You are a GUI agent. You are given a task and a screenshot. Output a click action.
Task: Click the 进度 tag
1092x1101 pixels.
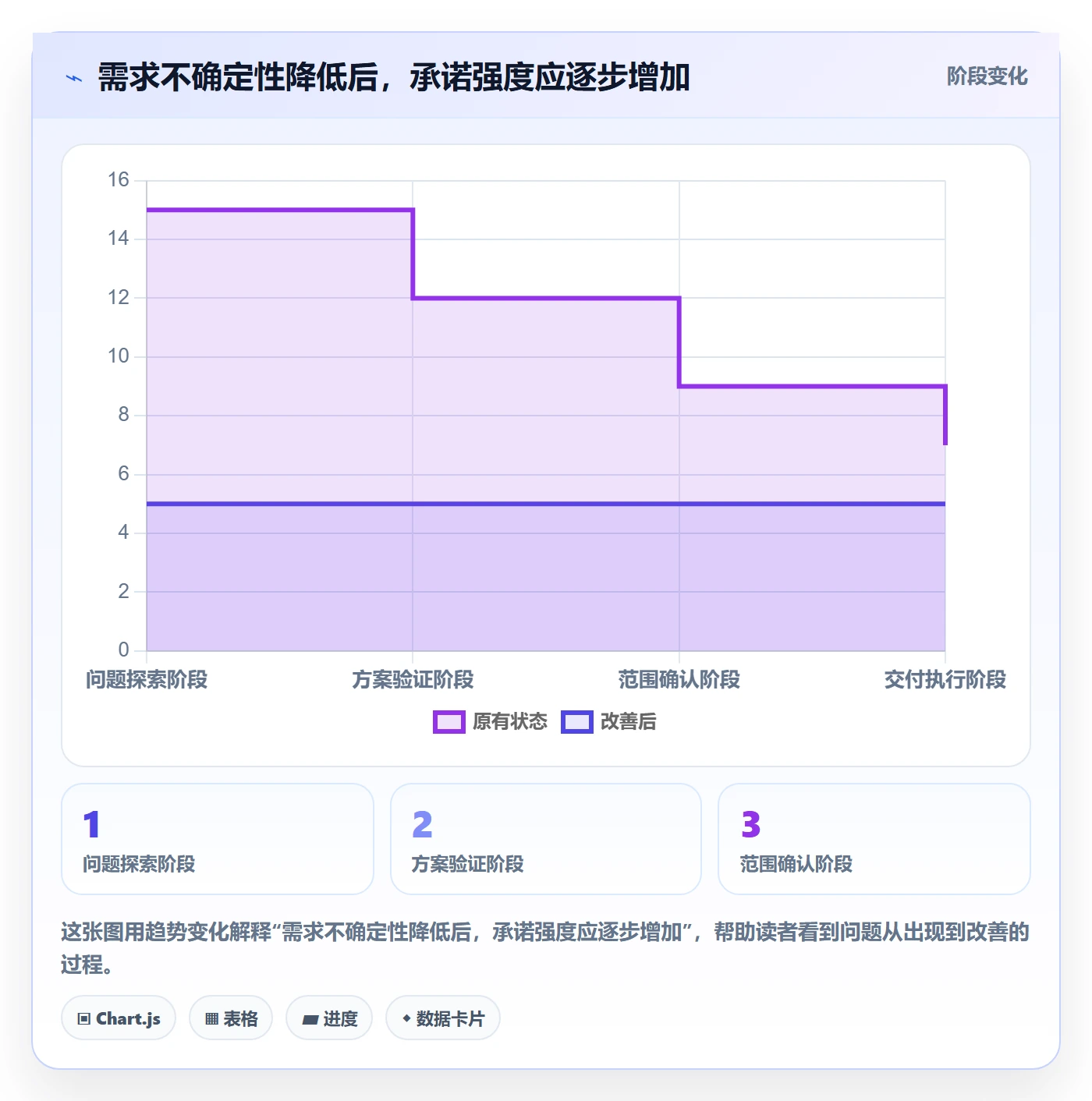point(329,1018)
